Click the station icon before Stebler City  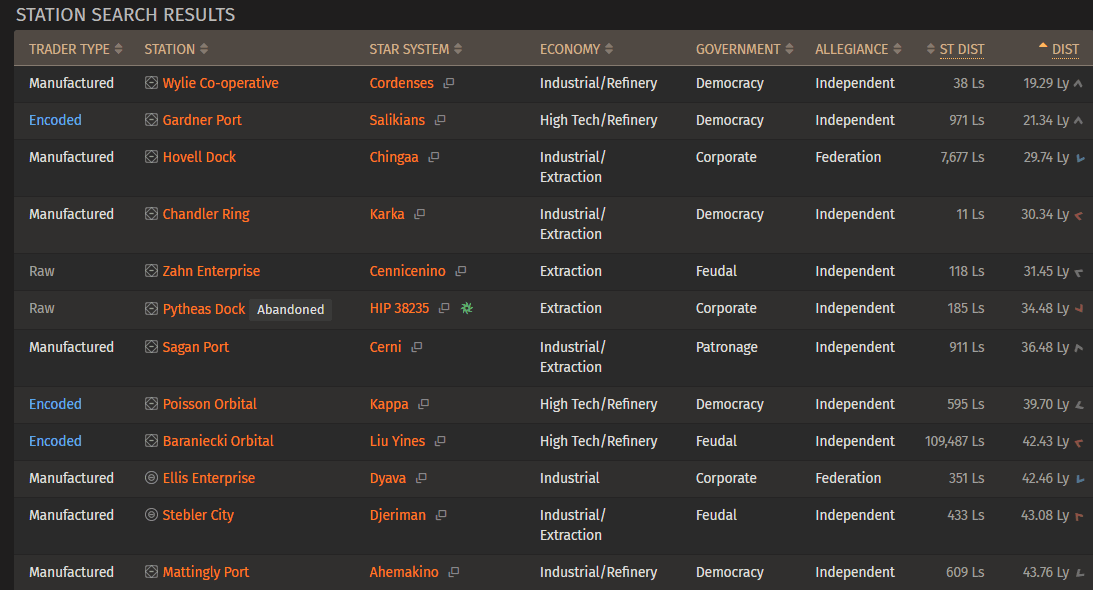tap(152, 516)
